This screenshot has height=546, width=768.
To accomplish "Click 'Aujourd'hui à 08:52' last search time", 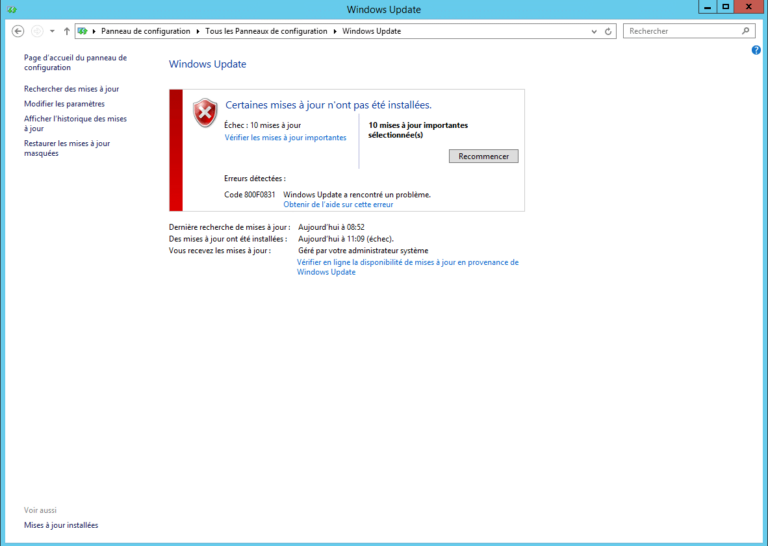I will pos(331,227).
